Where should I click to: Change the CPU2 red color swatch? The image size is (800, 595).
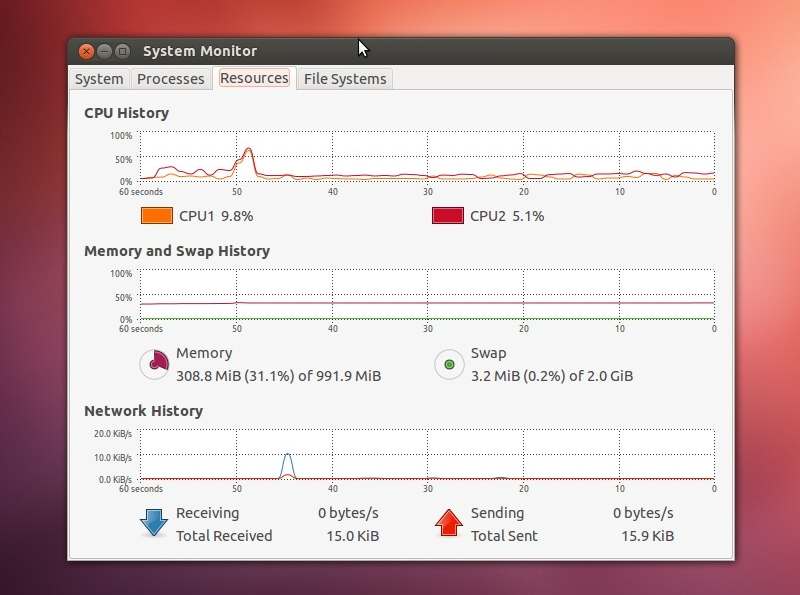point(446,215)
